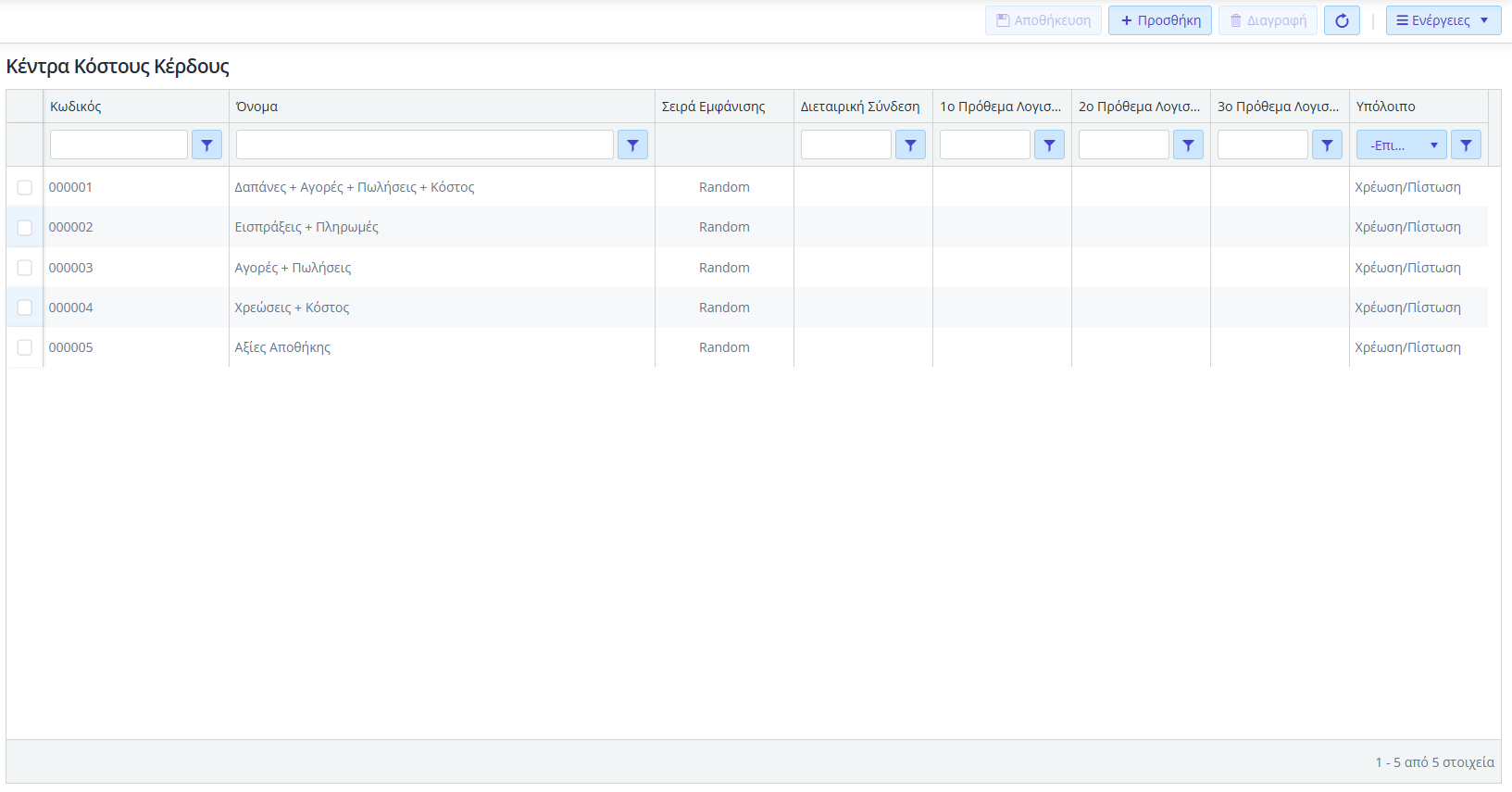
Task: Click filter icon for 3ο Πρόθεμα Λογισ. column
Action: pyautogui.click(x=1327, y=145)
